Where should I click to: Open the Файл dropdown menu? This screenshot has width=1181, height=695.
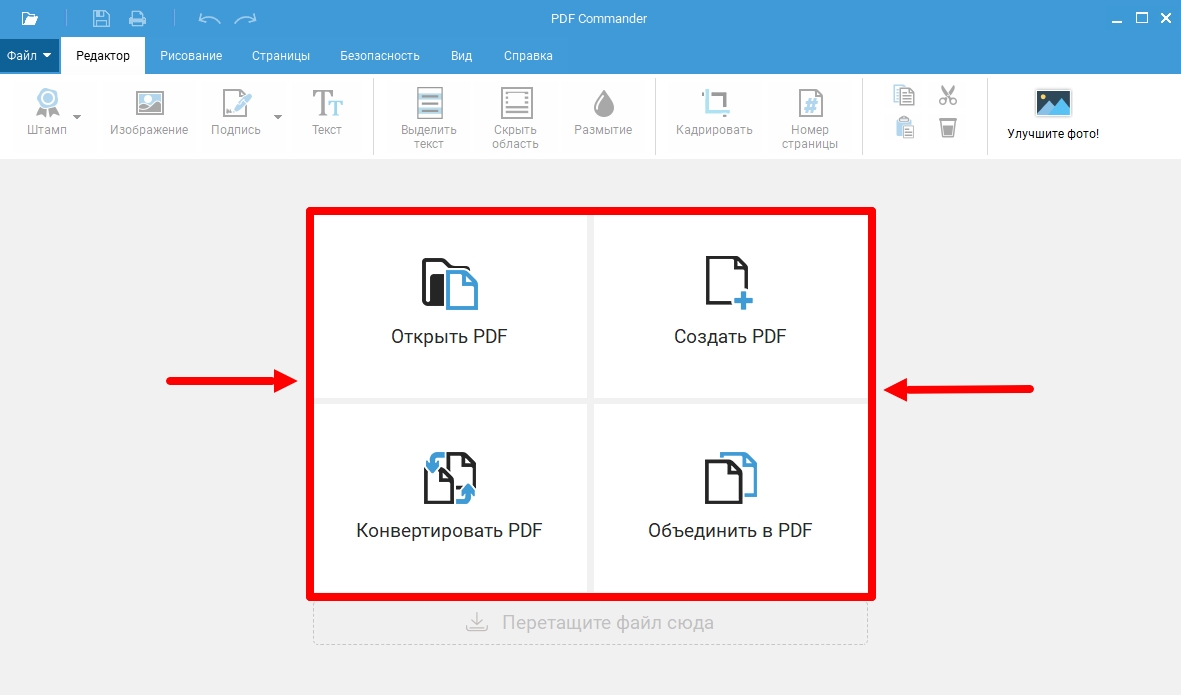(x=29, y=56)
